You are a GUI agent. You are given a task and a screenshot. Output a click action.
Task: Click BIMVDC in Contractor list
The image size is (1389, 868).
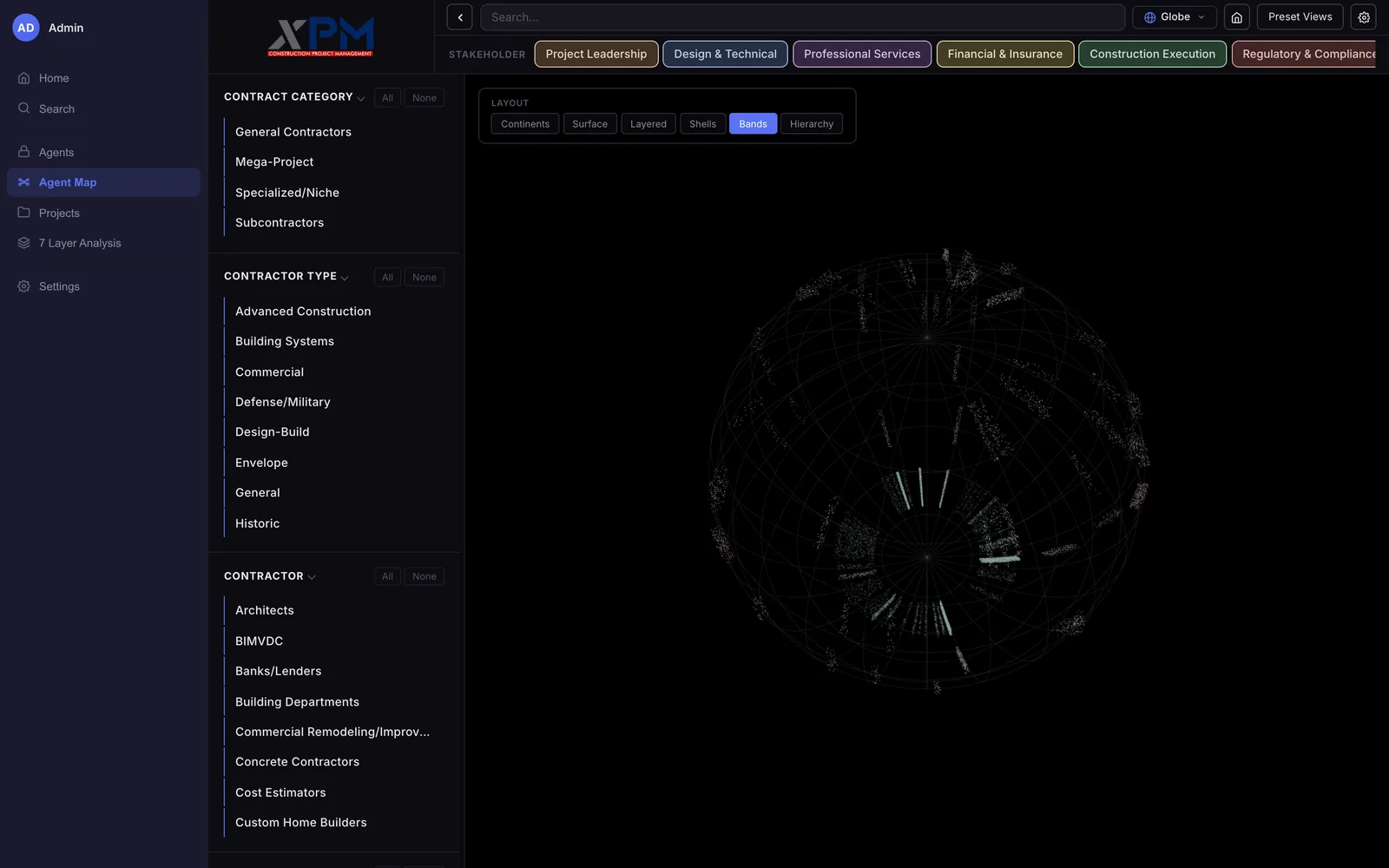point(334,641)
